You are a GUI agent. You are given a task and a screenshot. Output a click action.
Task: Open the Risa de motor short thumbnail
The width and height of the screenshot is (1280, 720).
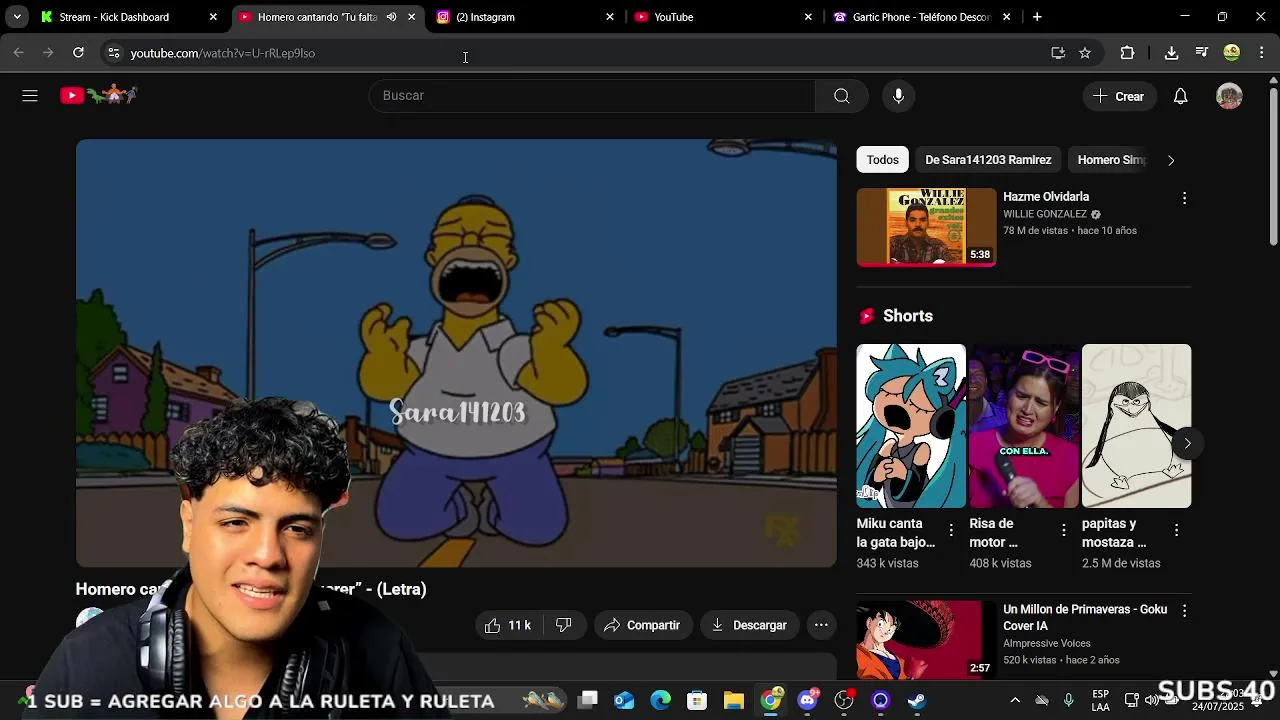1024,426
